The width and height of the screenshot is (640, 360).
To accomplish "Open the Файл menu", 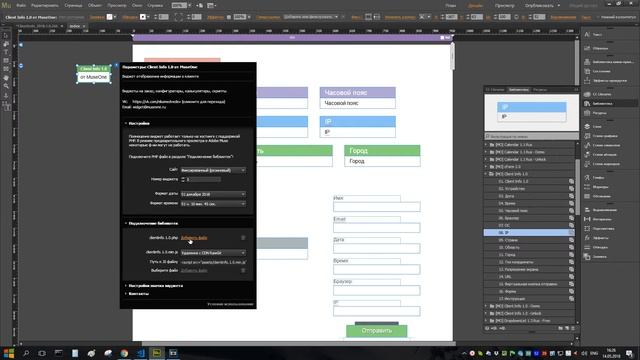I will (21, 6).
